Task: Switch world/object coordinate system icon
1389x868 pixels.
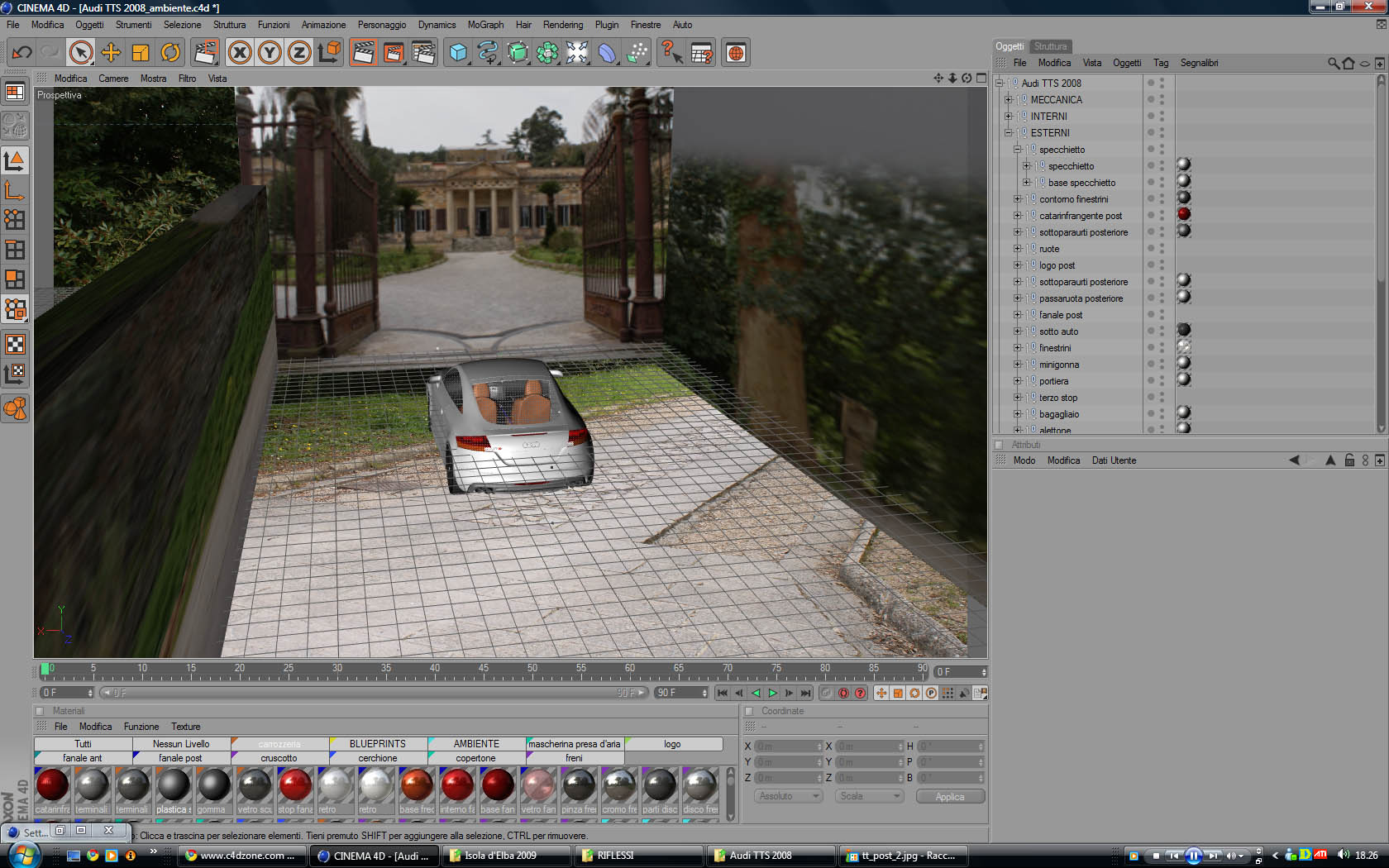Action: (x=329, y=53)
